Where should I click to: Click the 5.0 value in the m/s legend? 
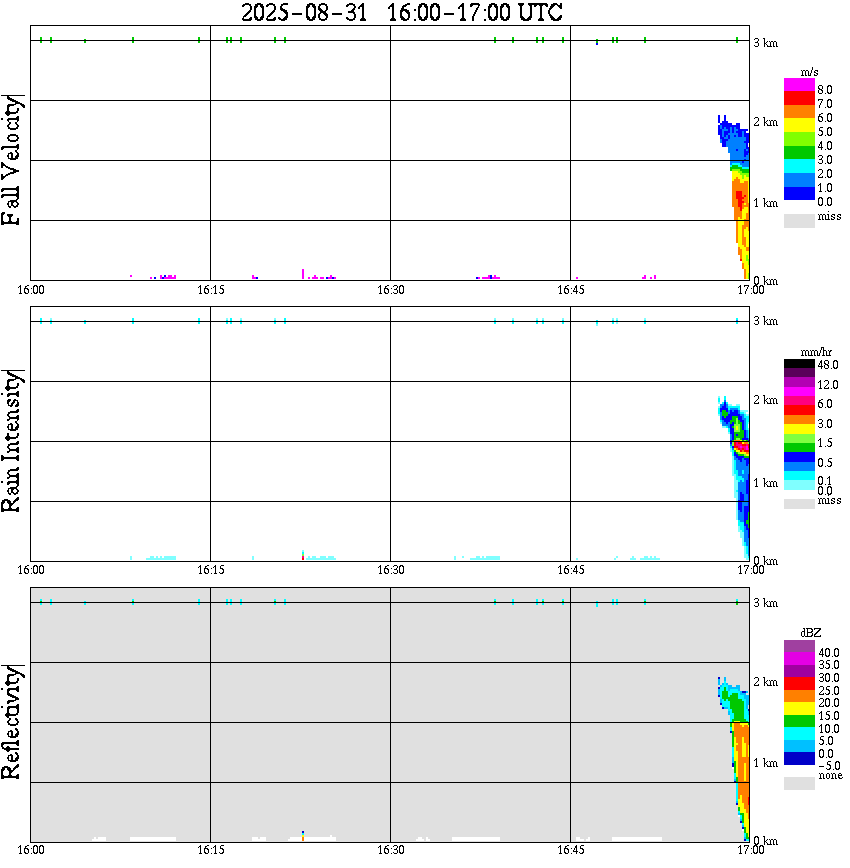[825, 132]
